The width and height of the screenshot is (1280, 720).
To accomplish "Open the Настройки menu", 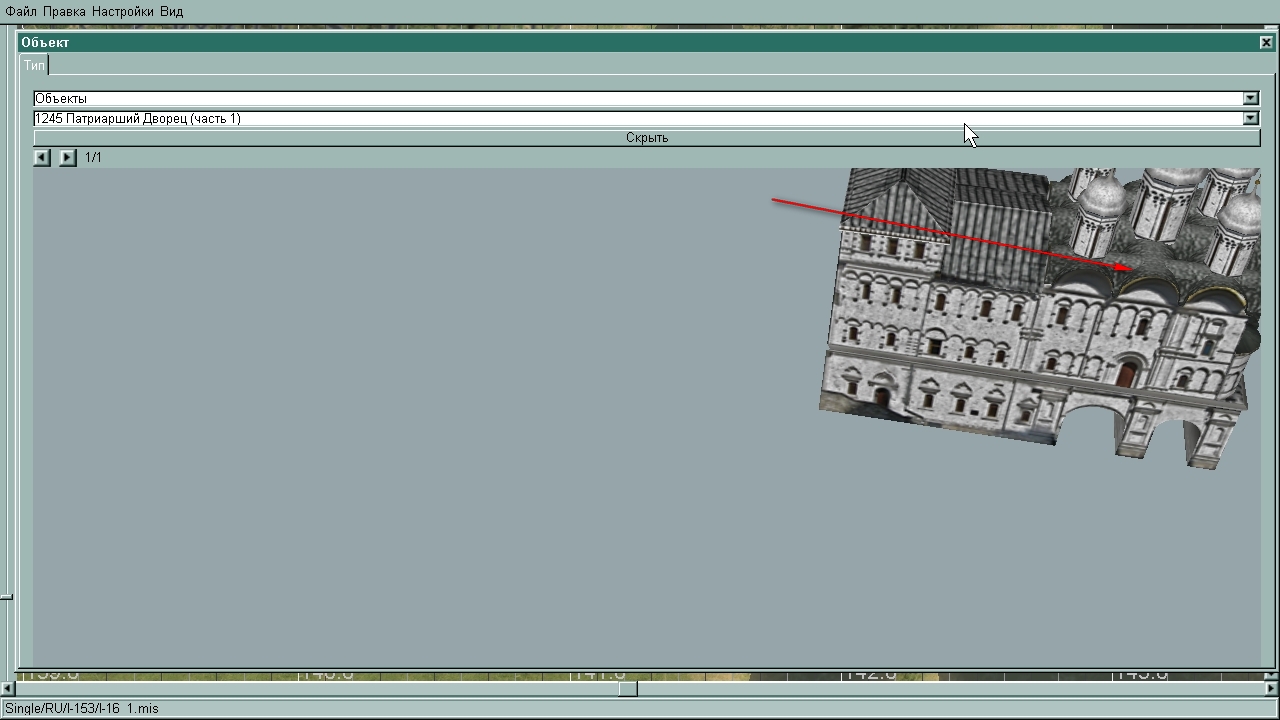I will click(x=123, y=11).
